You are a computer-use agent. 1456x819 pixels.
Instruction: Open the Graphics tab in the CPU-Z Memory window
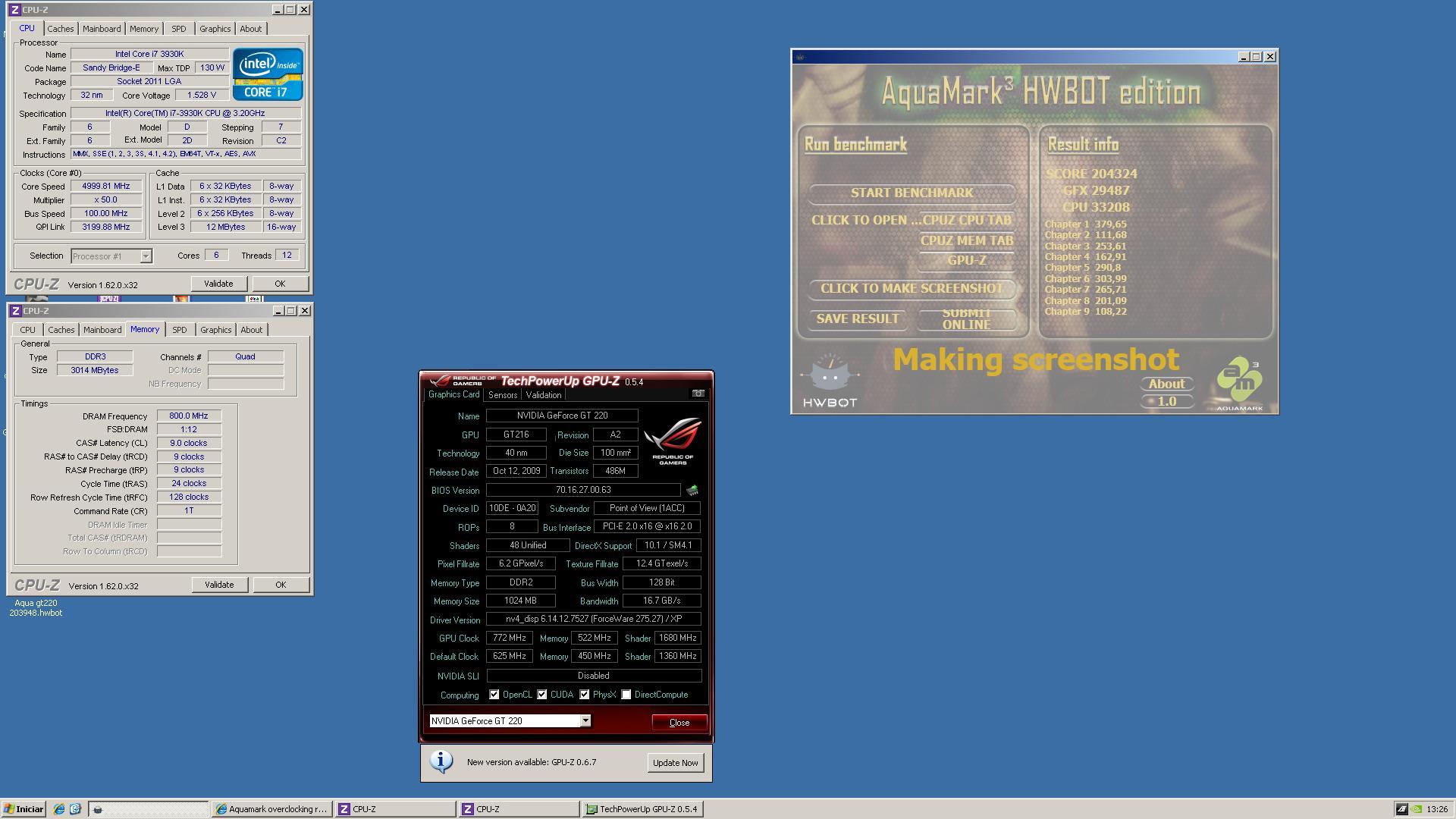point(215,330)
